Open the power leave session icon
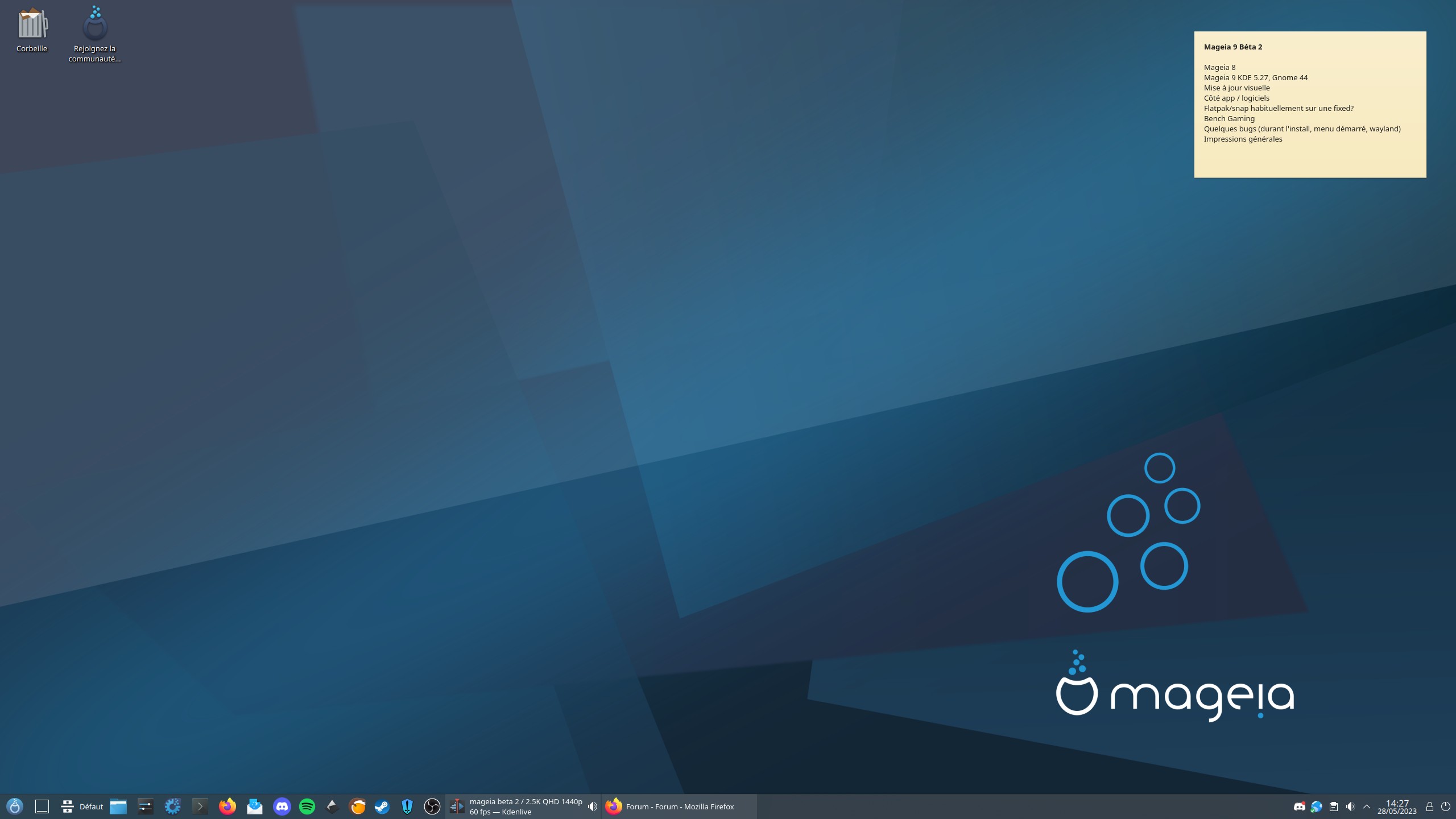The height and width of the screenshot is (819, 1456). (1446, 806)
